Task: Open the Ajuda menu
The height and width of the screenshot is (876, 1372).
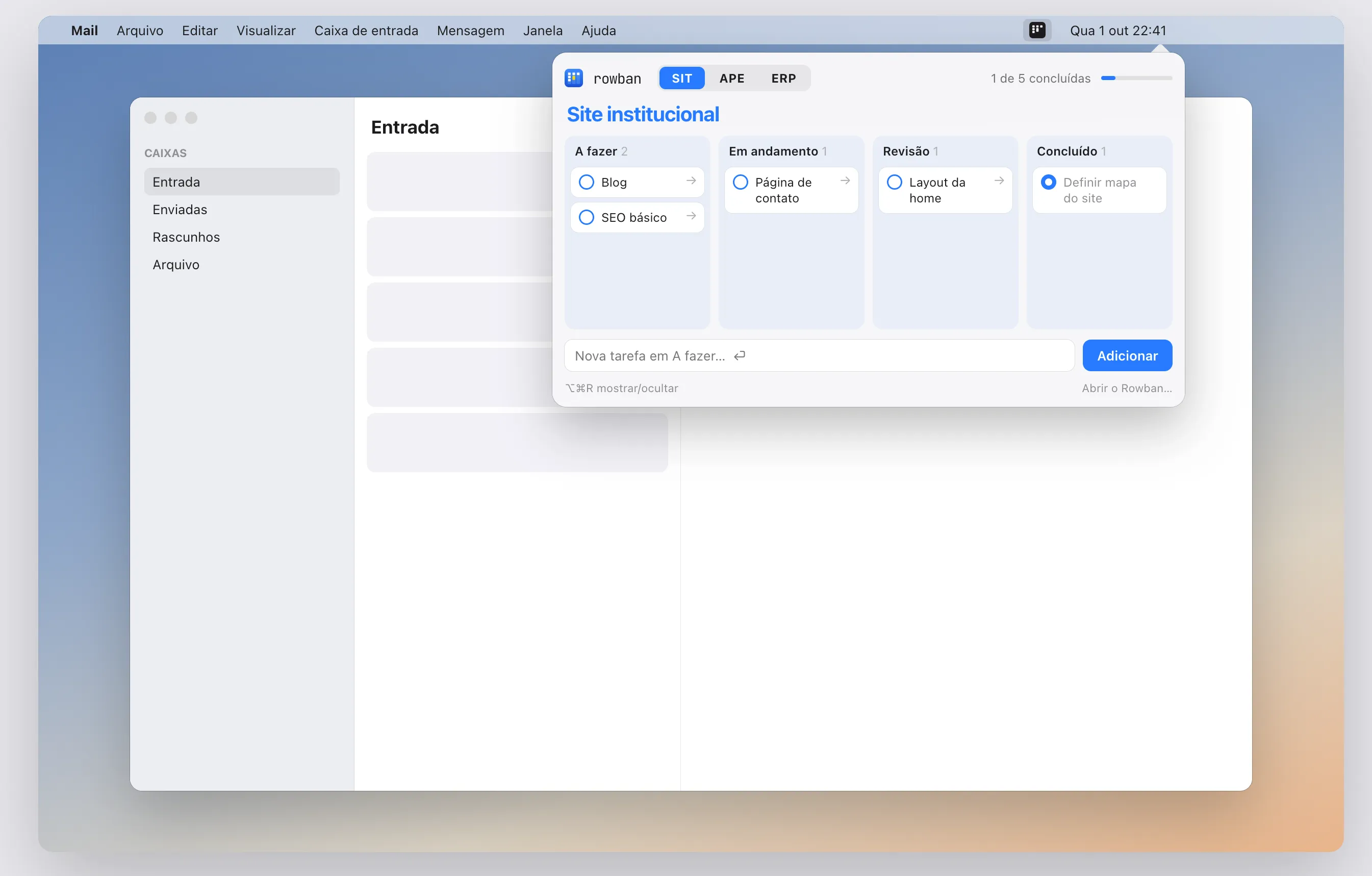Action: pyautogui.click(x=599, y=30)
